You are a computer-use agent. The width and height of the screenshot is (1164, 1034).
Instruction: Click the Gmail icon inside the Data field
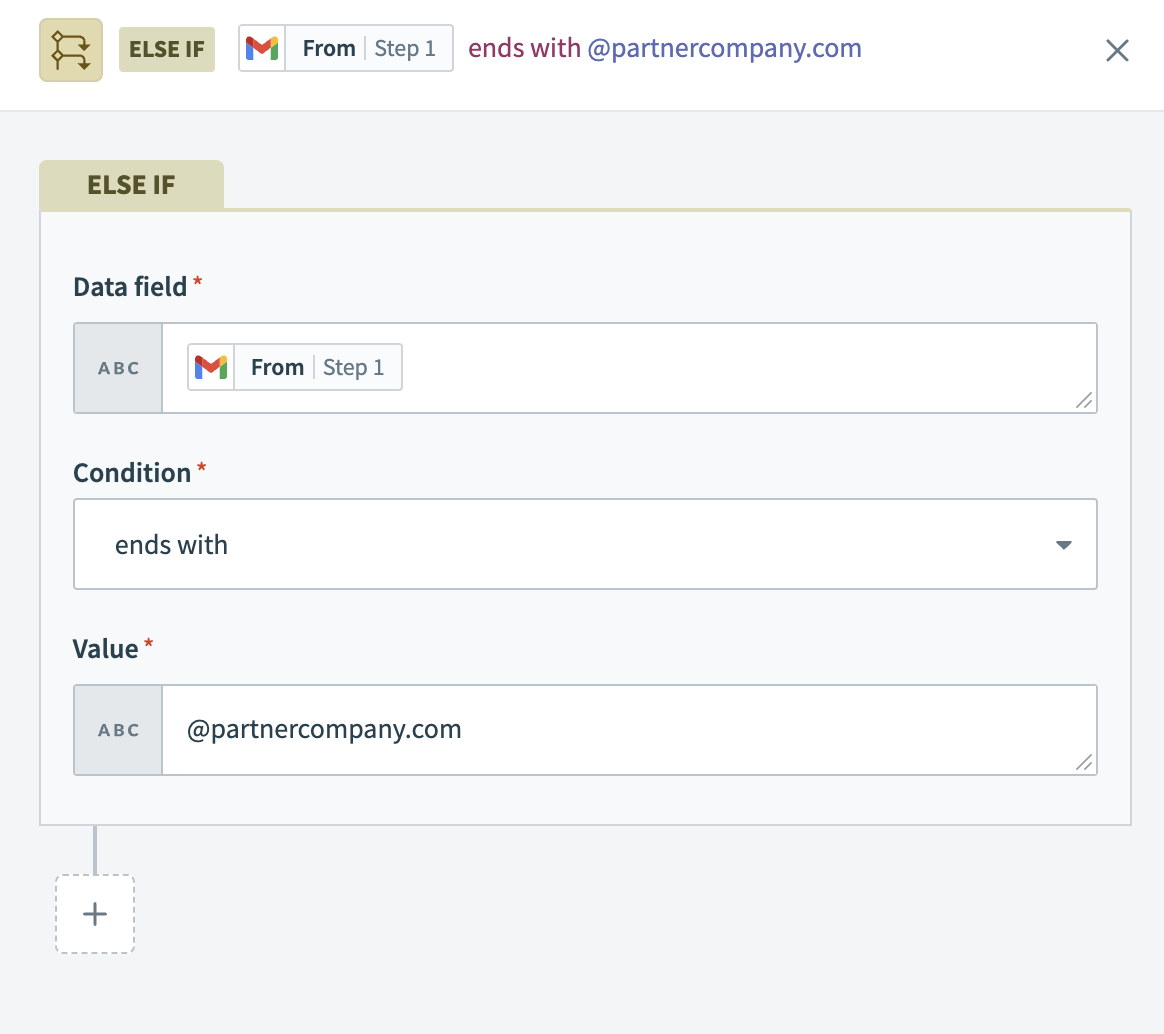click(211, 367)
